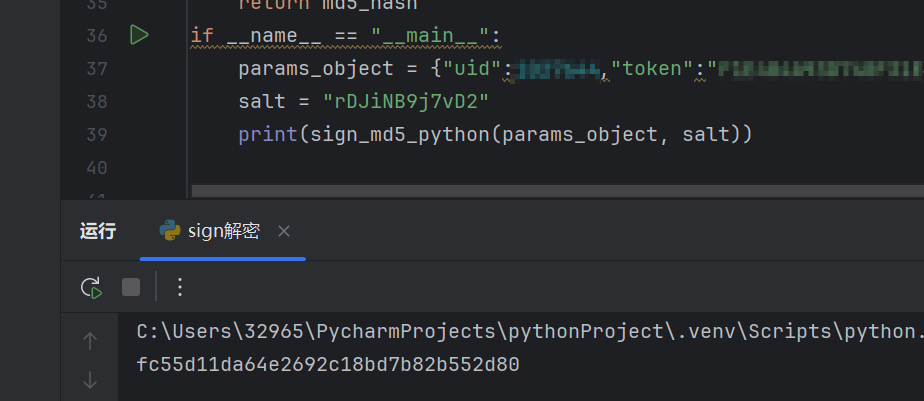The height and width of the screenshot is (401, 924).
Task: Close the sign解密 run tab
Action: (284, 231)
